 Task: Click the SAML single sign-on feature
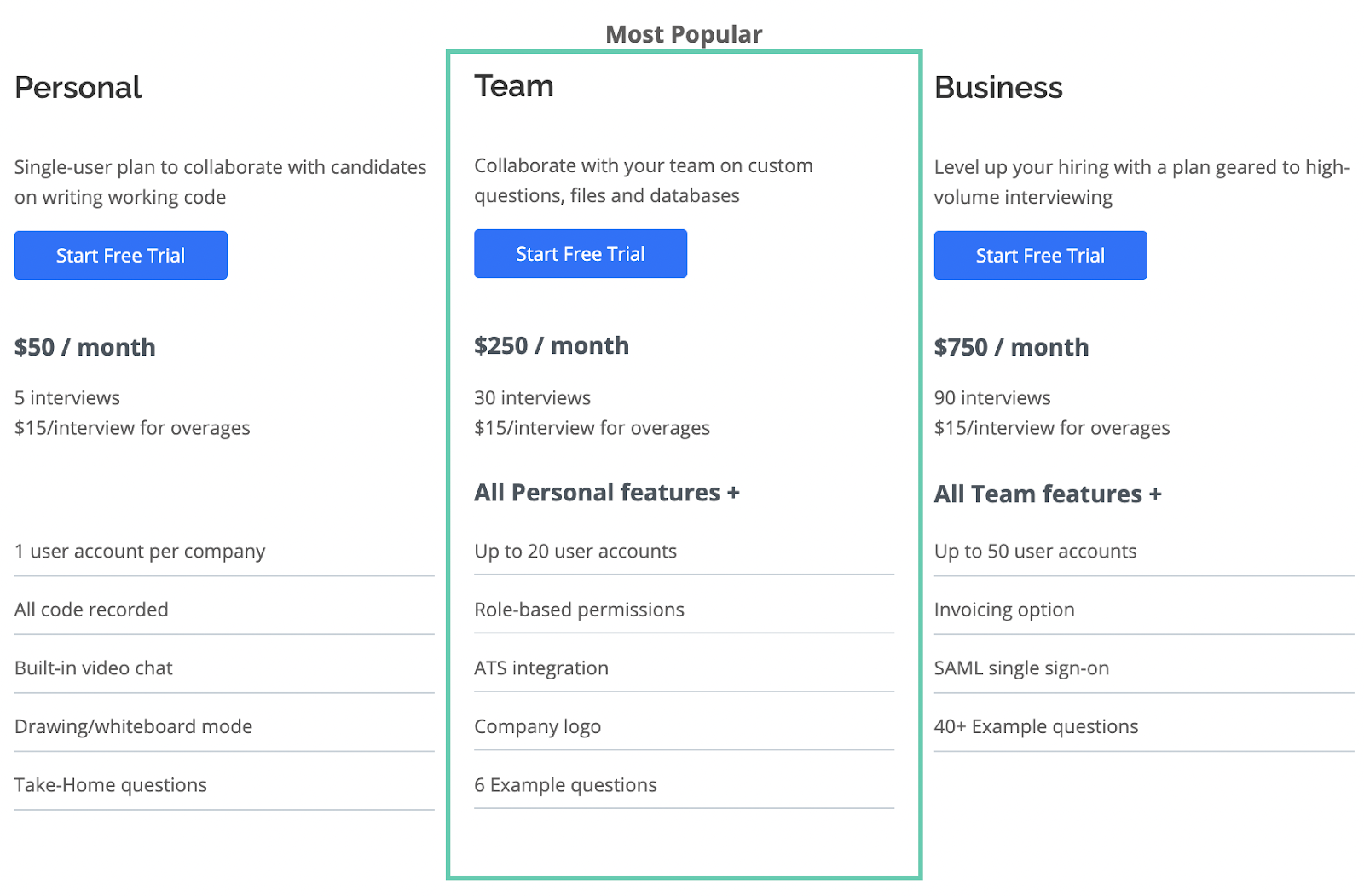(x=1021, y=668)
